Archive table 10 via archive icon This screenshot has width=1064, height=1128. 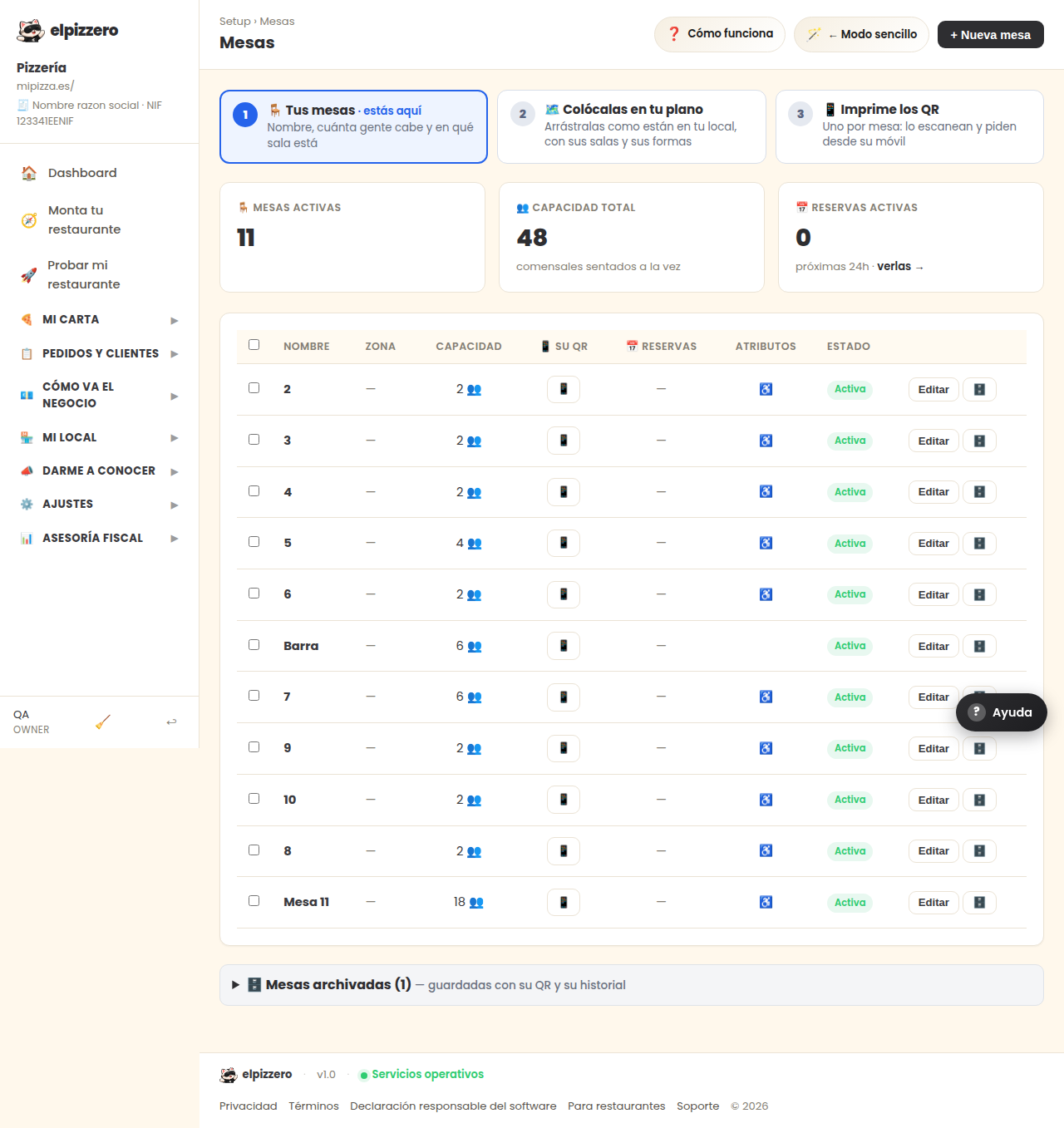pyautogui.click(x=979, y=800)
